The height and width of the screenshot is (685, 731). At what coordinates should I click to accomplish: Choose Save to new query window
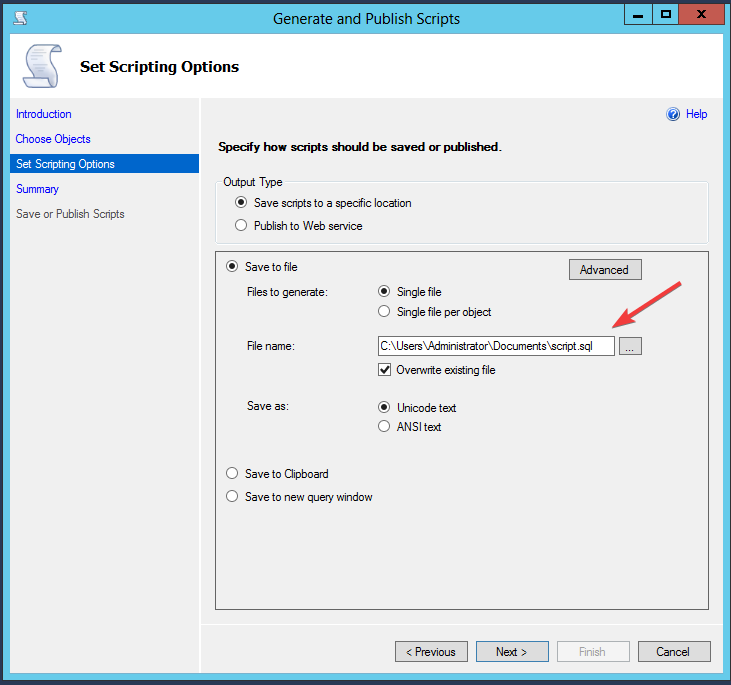[232, 496]
